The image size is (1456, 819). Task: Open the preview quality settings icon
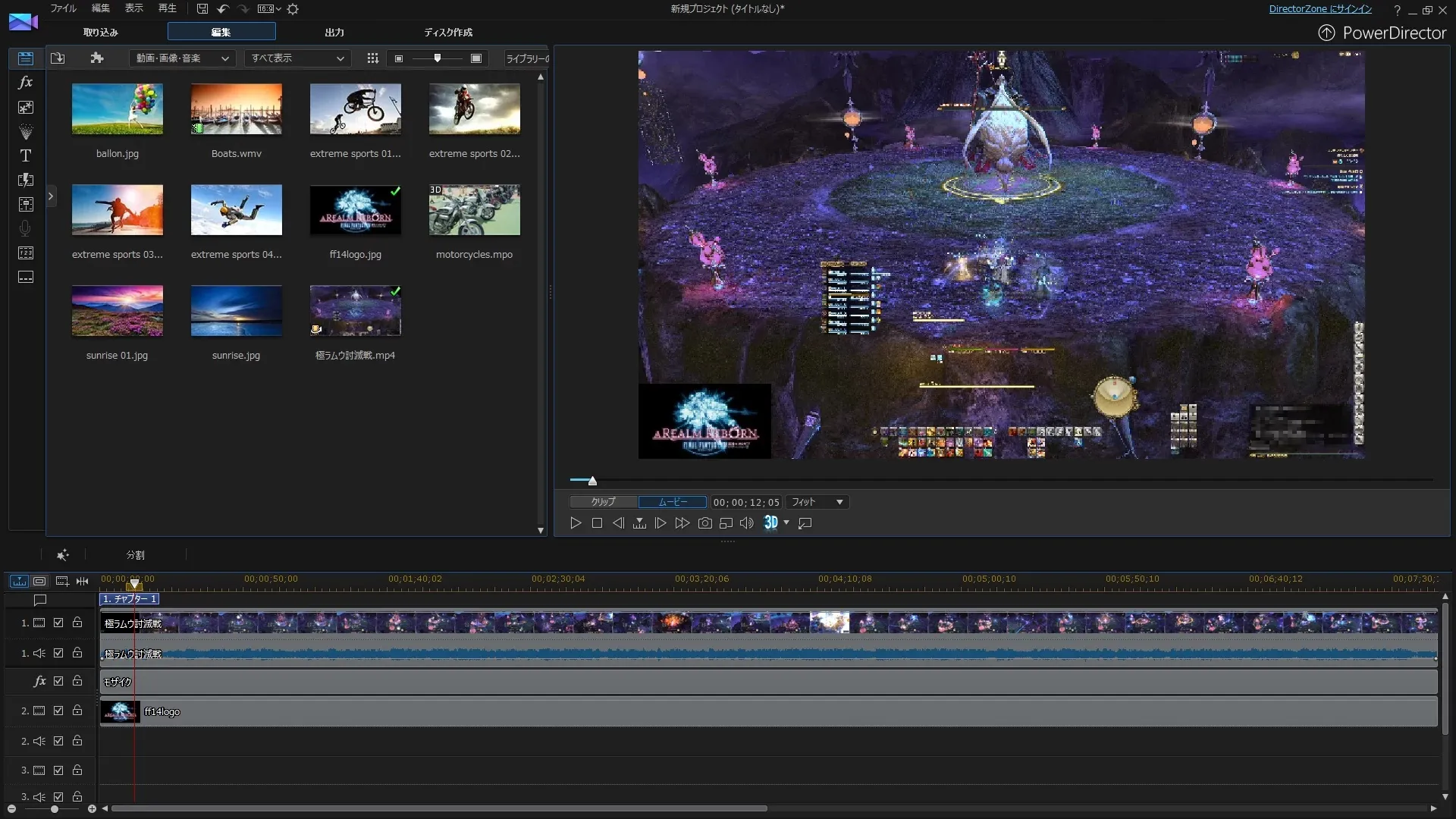[726, 523]
